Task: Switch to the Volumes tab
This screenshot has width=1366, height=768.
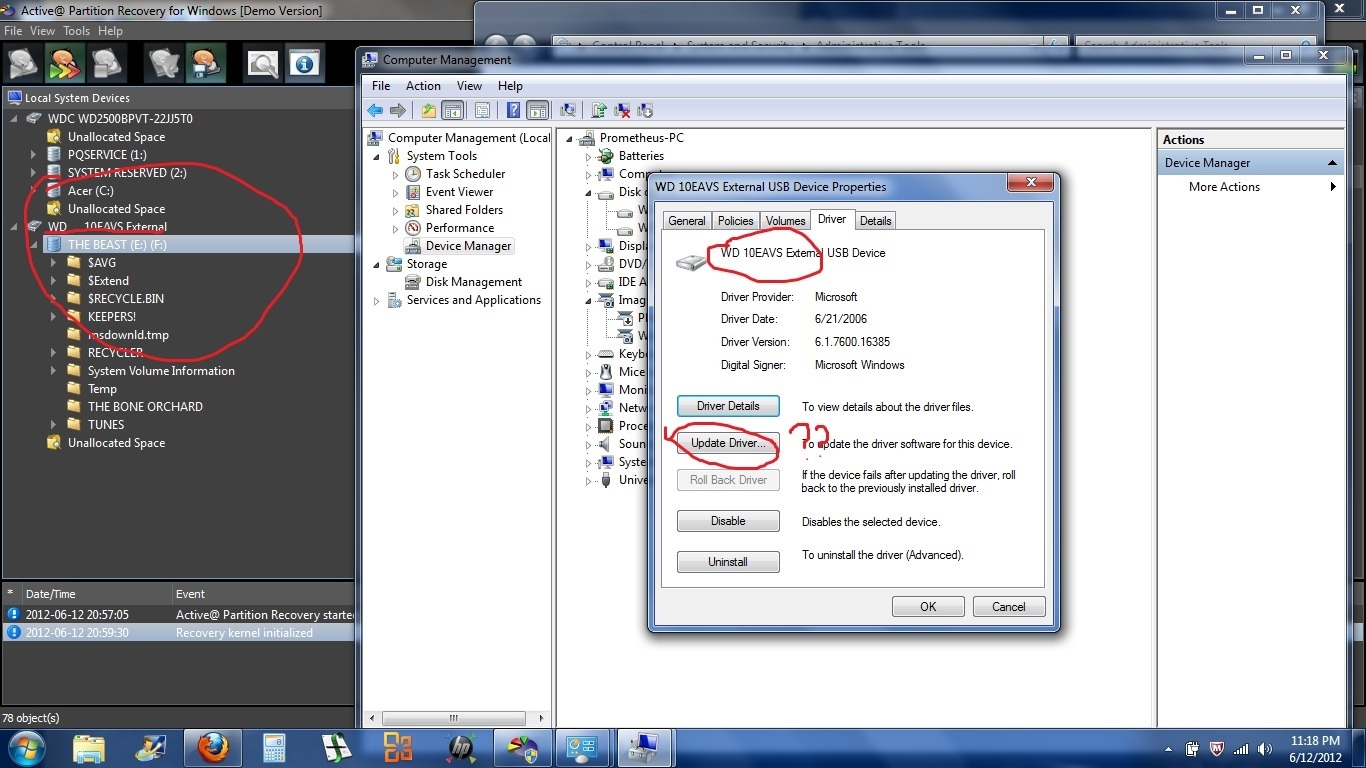Action: point(786,221)
